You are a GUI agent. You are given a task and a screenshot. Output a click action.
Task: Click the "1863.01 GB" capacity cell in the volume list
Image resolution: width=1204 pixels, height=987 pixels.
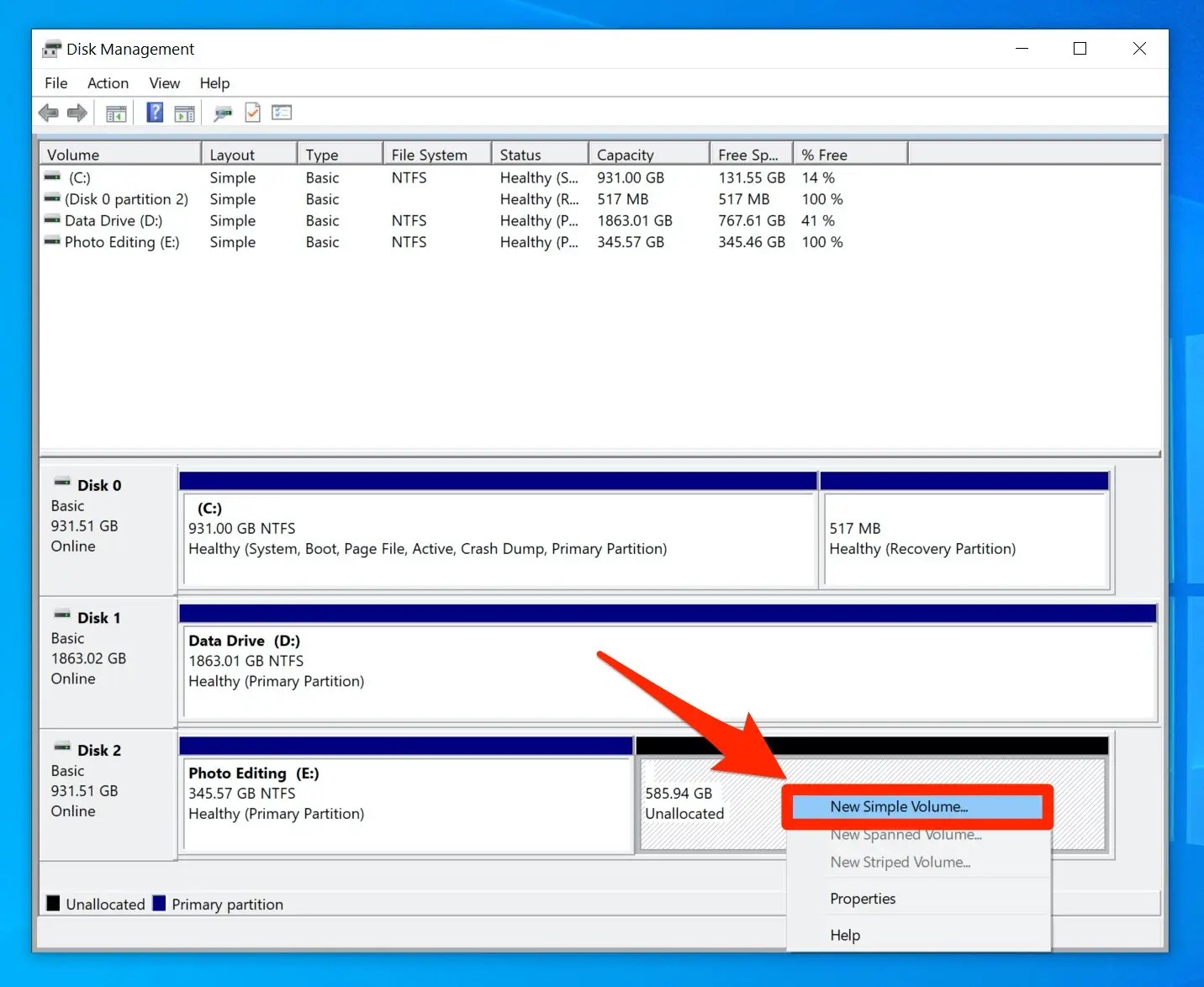tap(635, 220)
